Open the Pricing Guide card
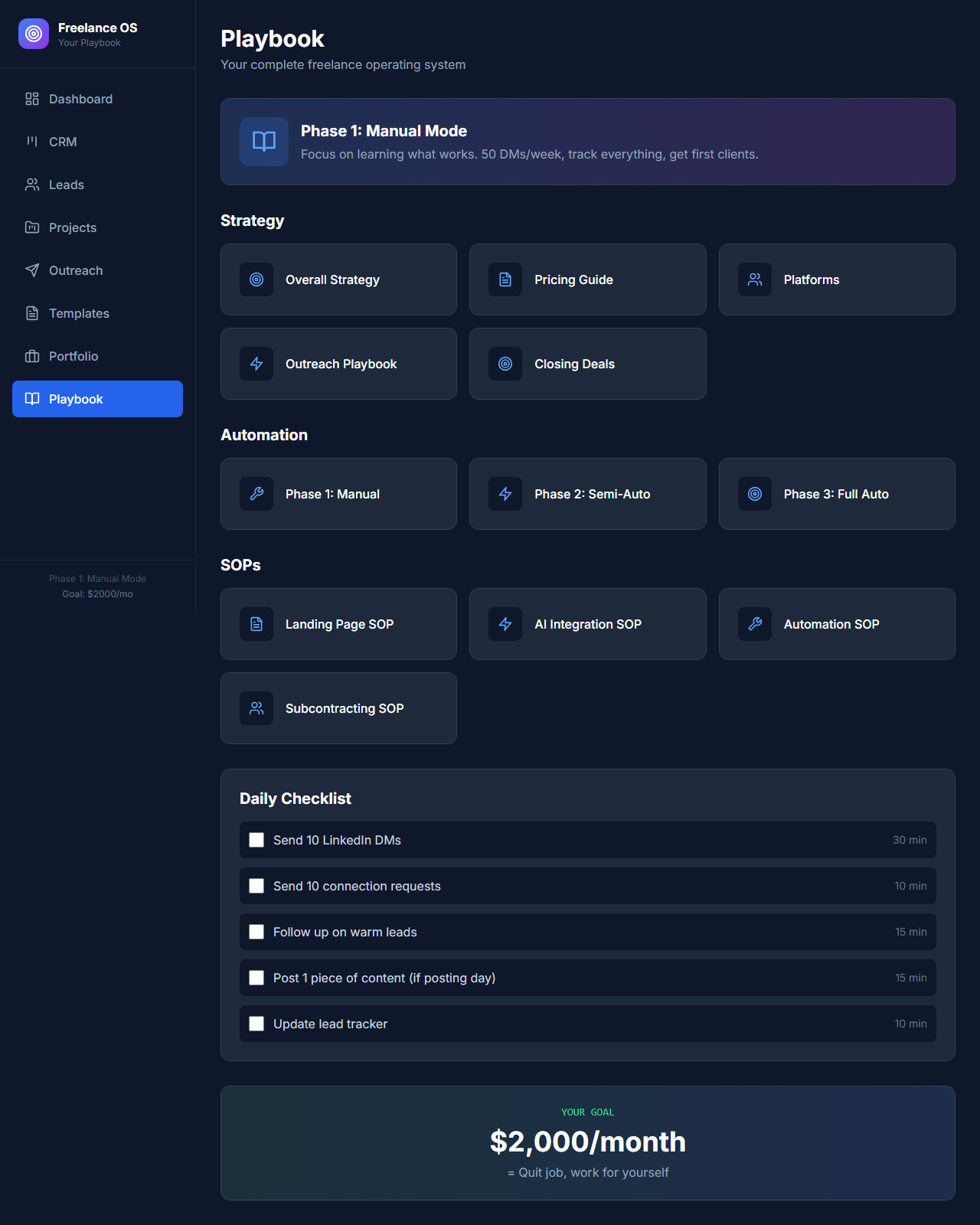The image size is (980, 1225). (x=588, y=279)
